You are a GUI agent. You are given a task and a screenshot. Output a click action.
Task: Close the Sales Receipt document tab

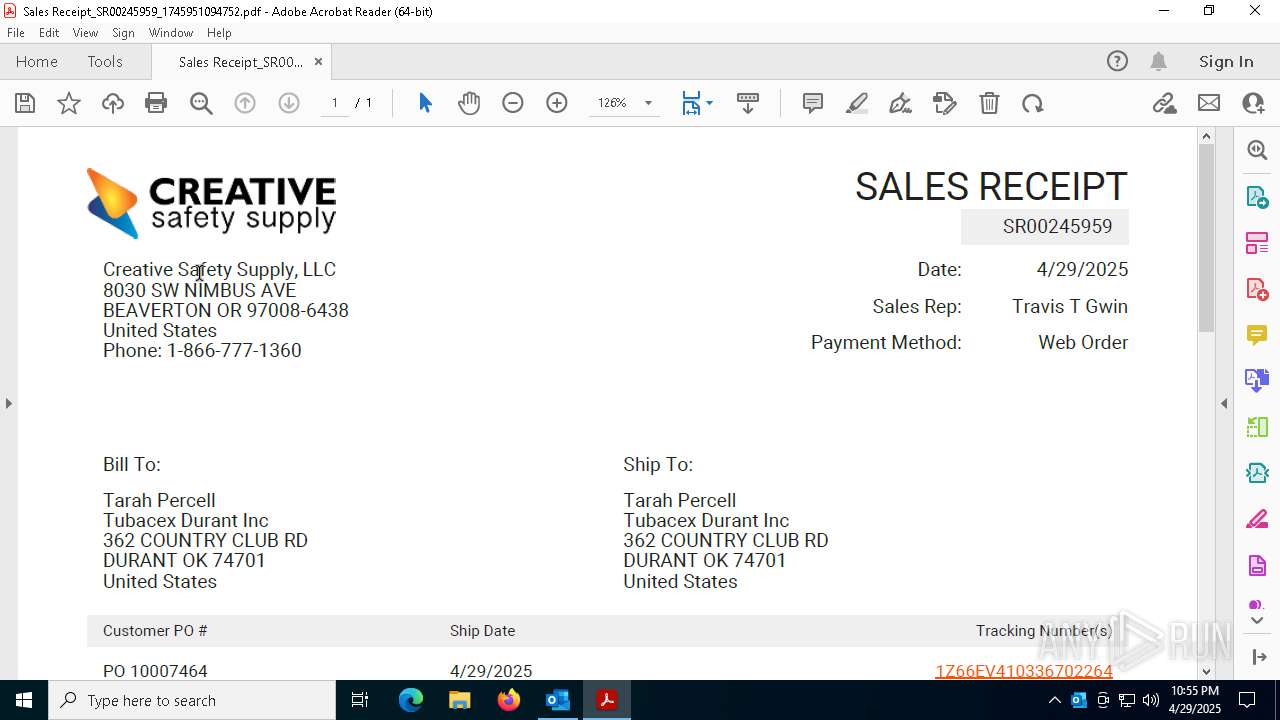[x=318, y=61]
